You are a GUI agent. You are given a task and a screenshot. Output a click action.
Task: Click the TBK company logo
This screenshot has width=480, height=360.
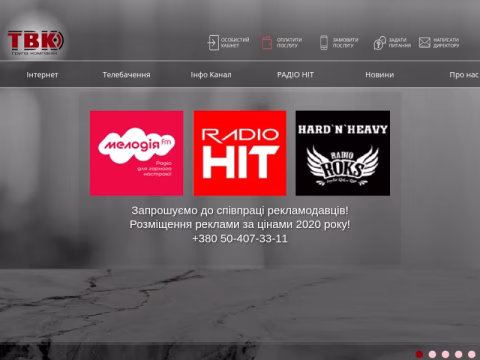[x=36, y=42]
